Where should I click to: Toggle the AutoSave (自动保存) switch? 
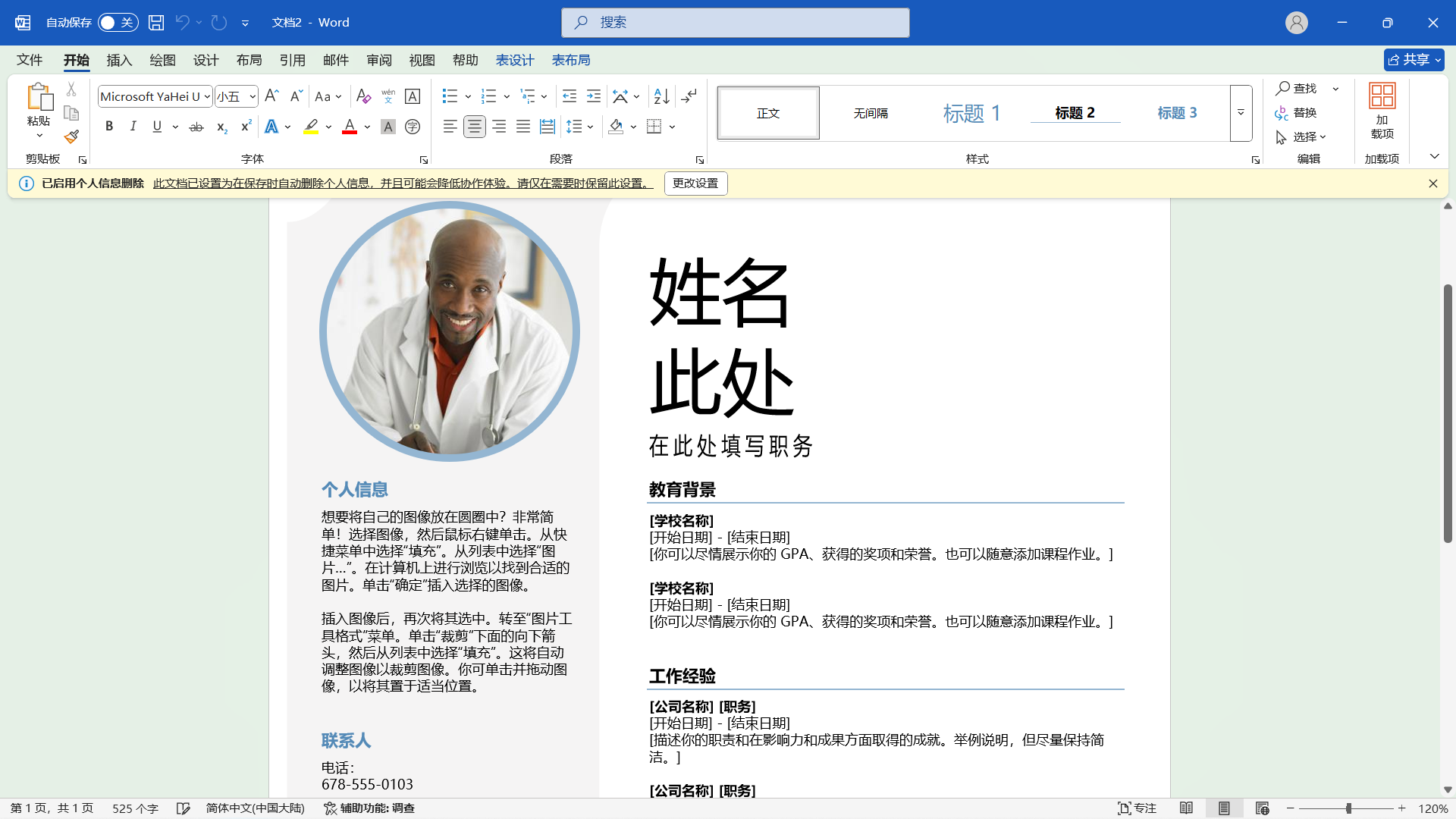(x=118, y=23)
